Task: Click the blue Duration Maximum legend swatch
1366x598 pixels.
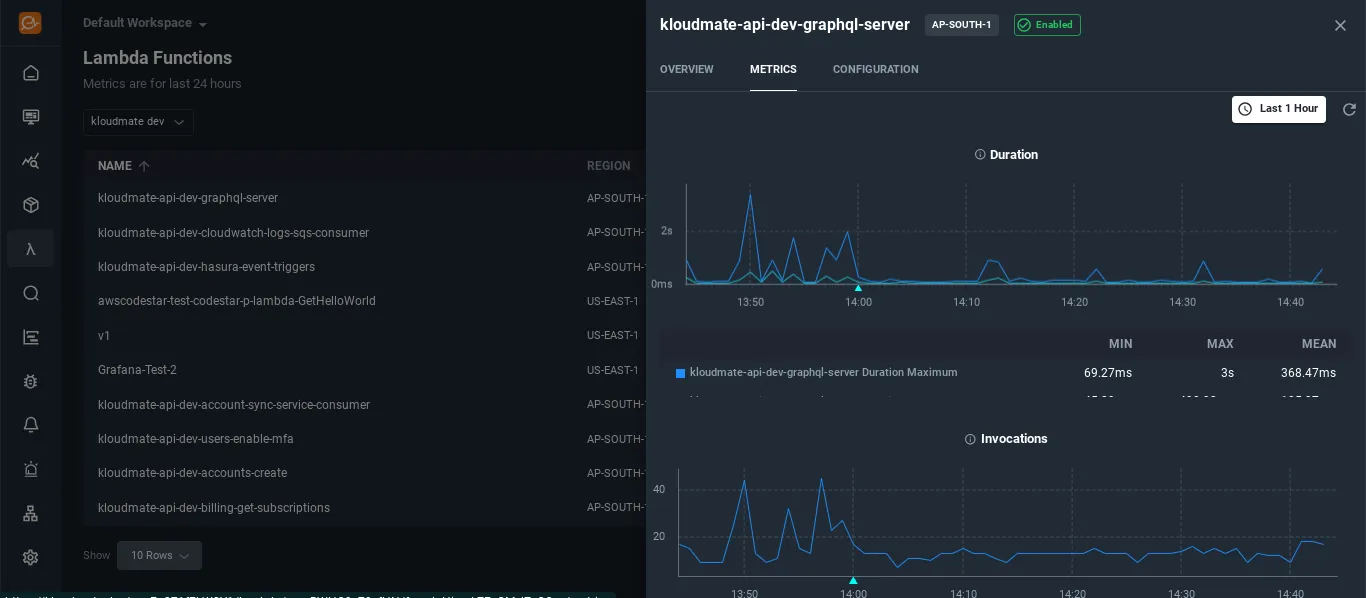Action: point(681,373)
